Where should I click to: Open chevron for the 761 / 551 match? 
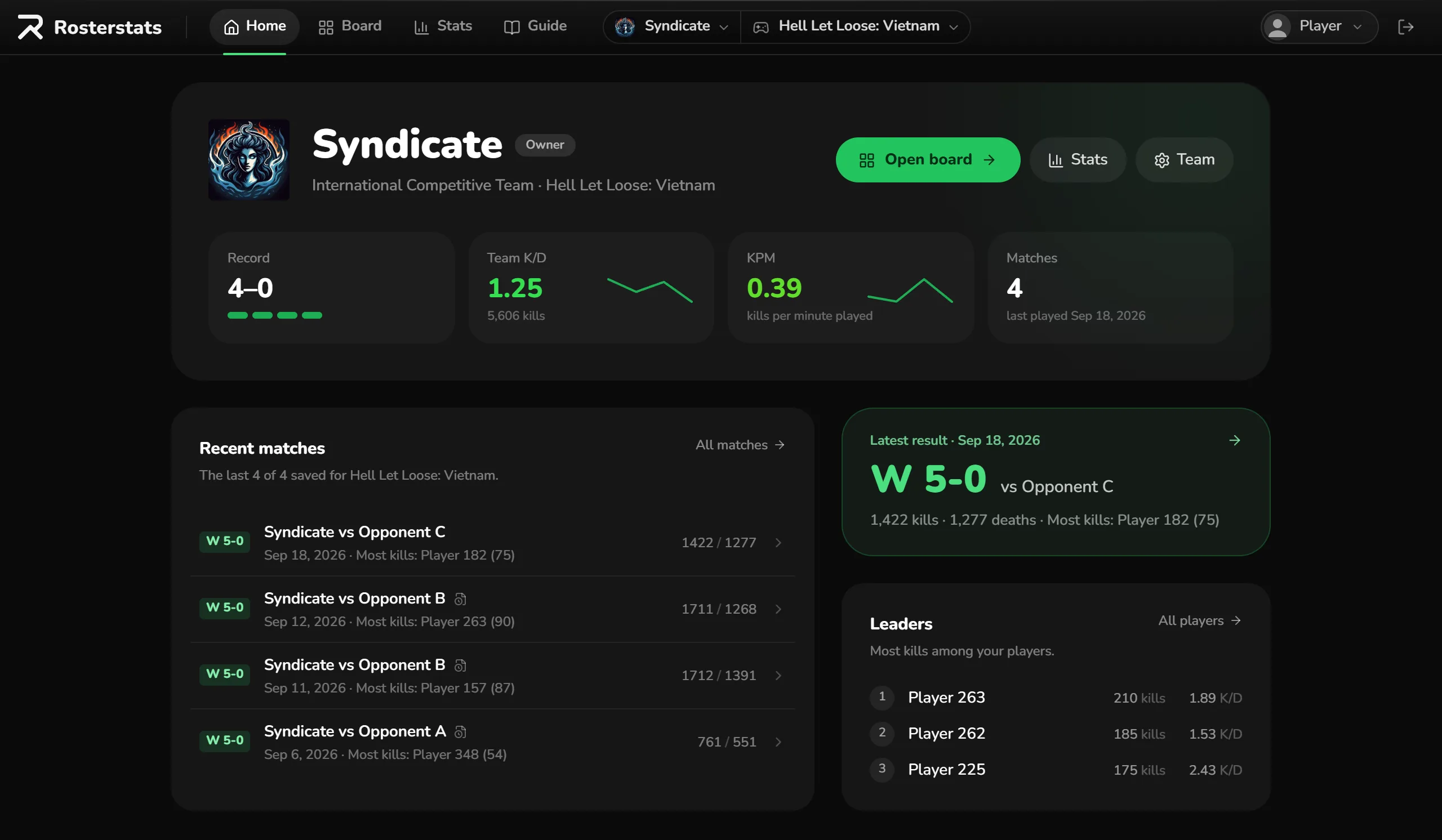778,741
